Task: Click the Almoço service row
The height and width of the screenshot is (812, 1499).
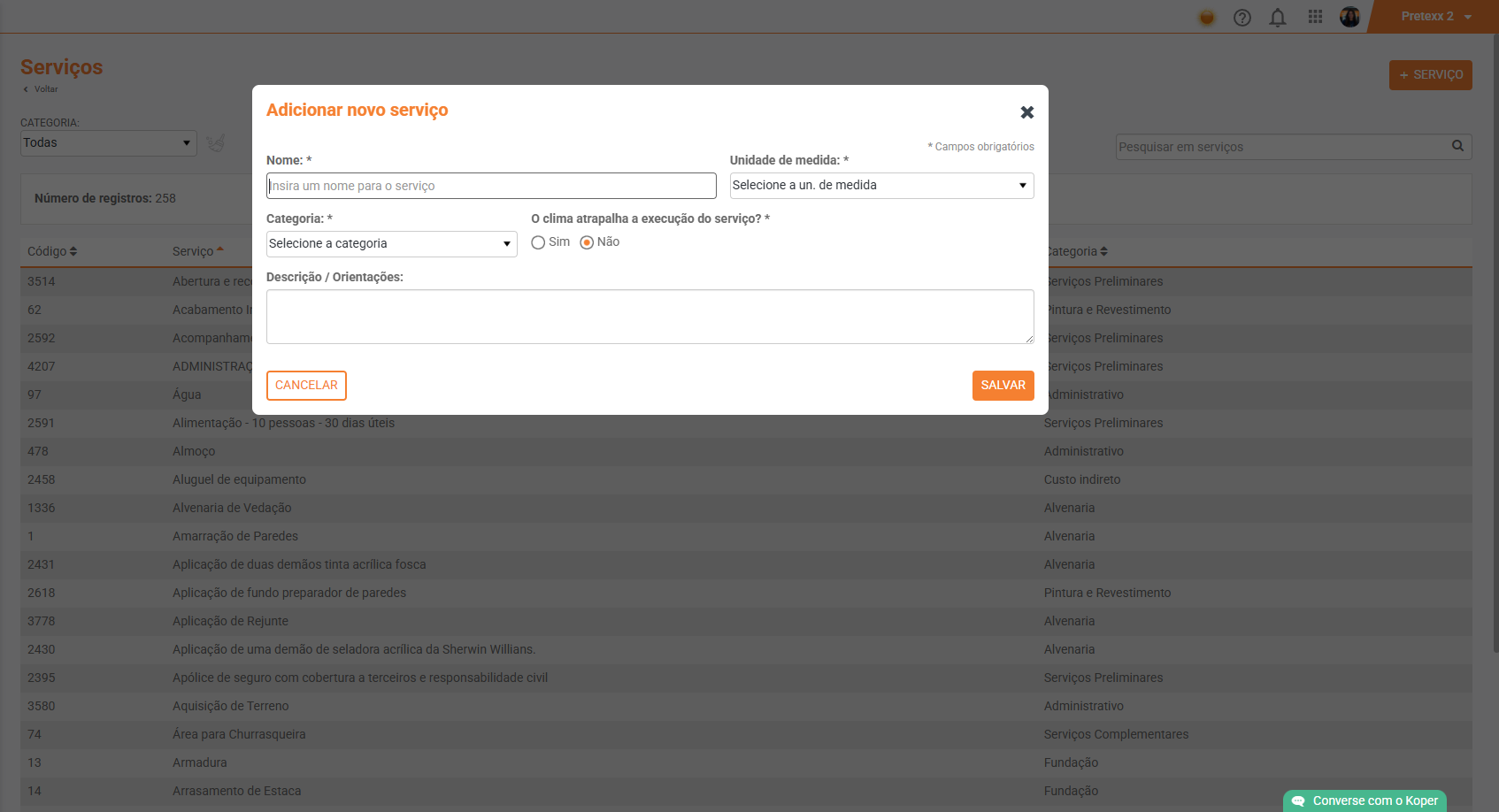Action: coord(746,451)
